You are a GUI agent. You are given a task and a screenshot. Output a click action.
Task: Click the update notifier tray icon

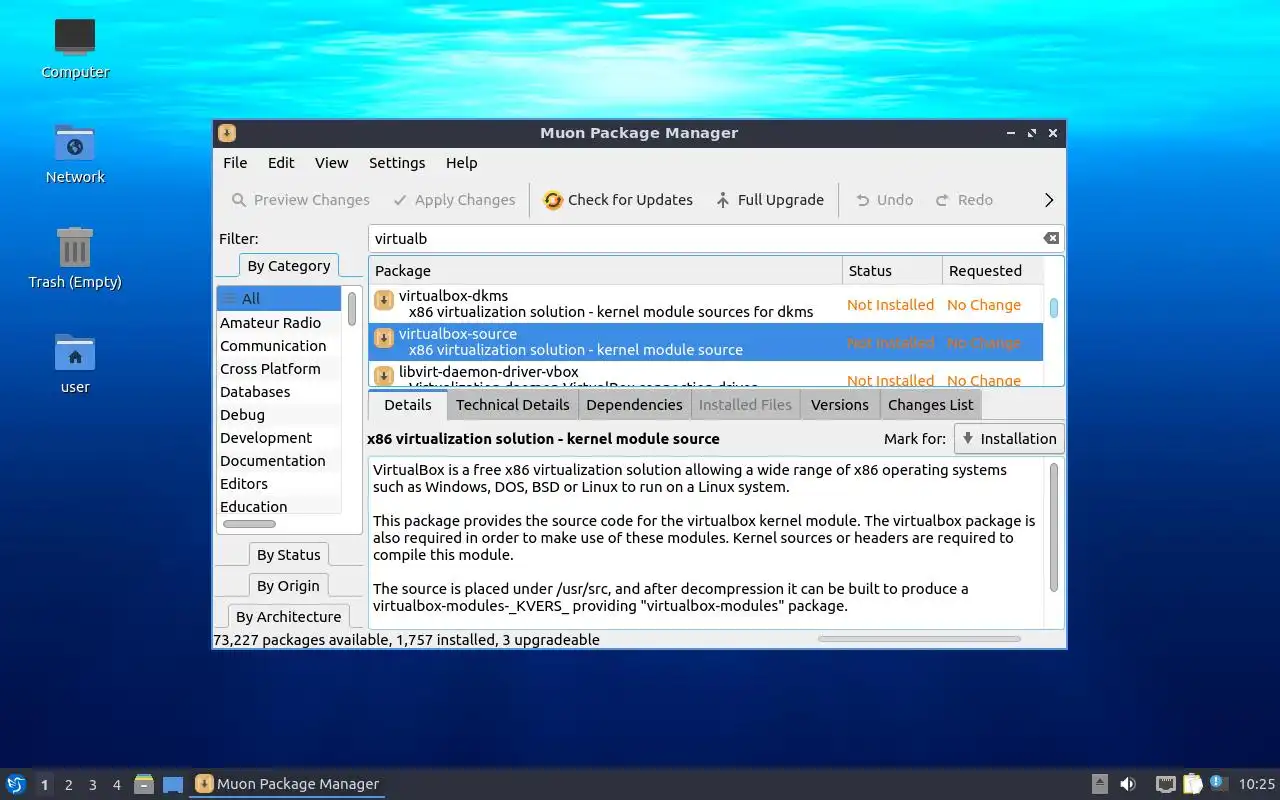pos(1217,783)
